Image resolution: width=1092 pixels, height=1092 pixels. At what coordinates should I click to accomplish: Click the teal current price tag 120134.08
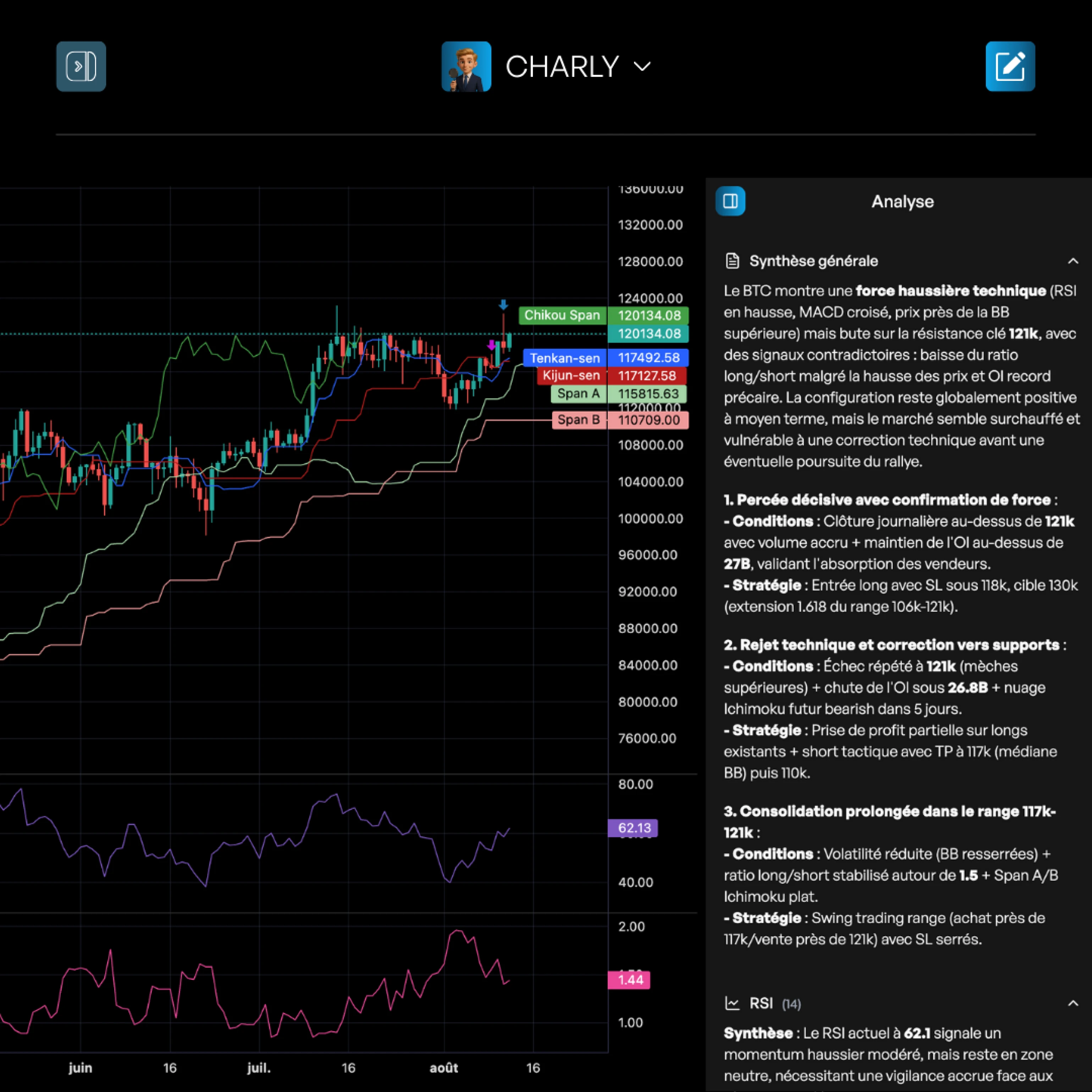(x=648, y=333)
